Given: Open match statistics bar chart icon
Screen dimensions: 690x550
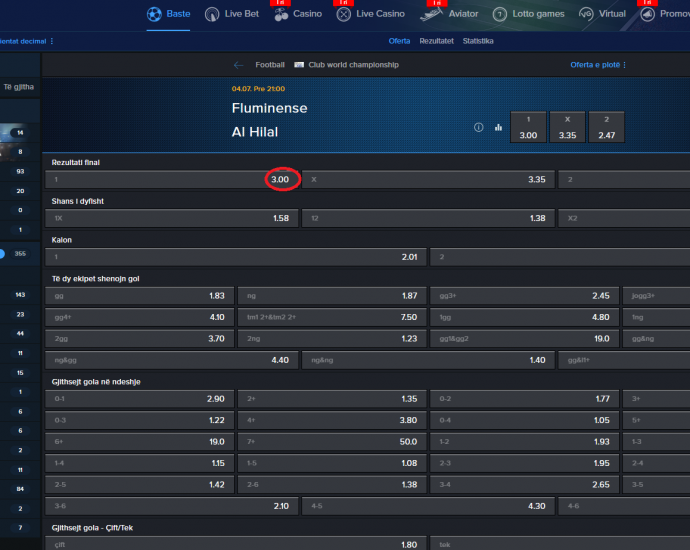Looking at the screenshot, I should tap(498, 128).
